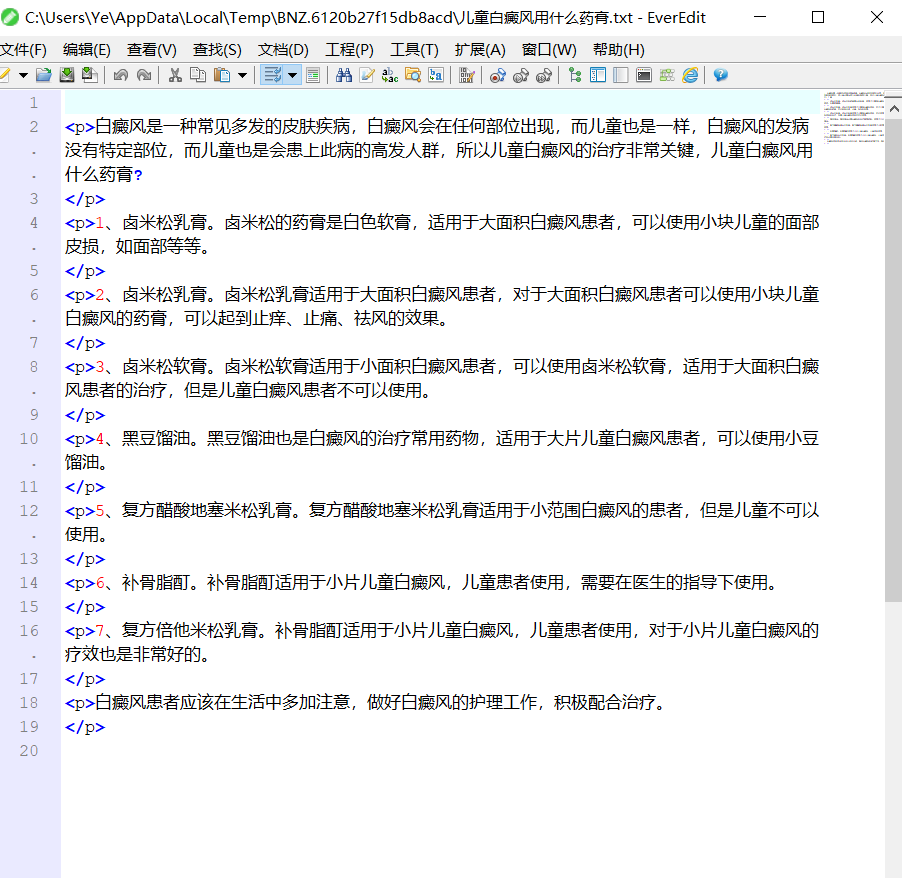Preview in Internet Explorer browser icon
This screenshot has width=902, height=878.
click(690, 75)
